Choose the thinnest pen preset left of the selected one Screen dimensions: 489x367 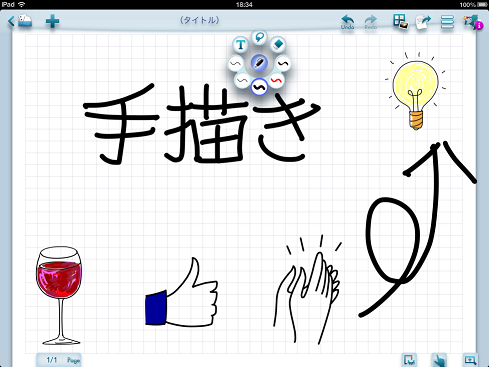coord(242,81)
